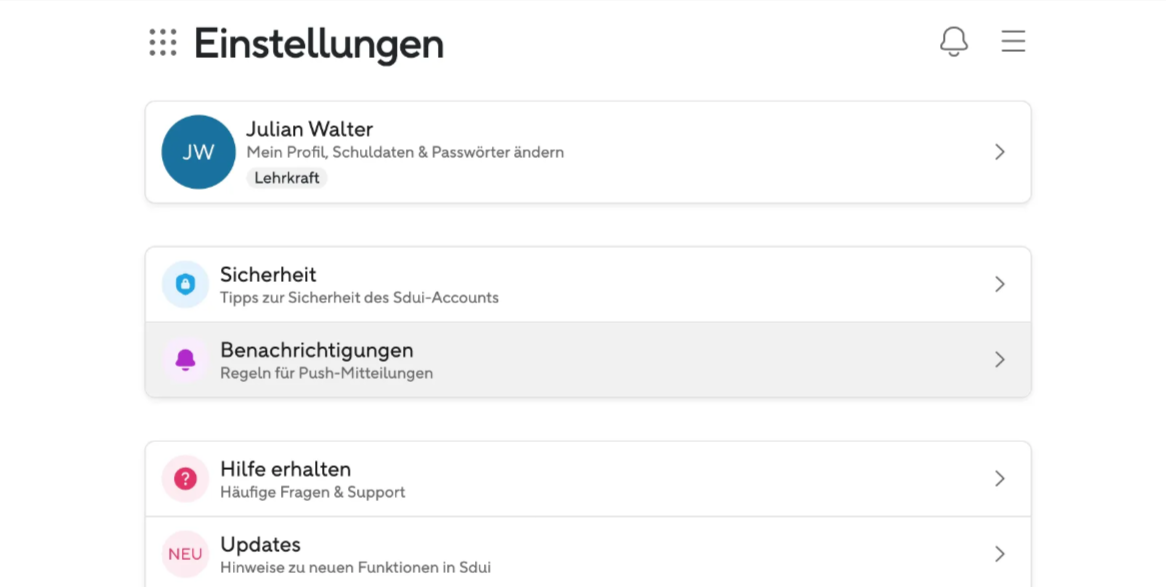
Task: Open the notifications bell in header
Action: pyautogui.click(x=954, y=41)
